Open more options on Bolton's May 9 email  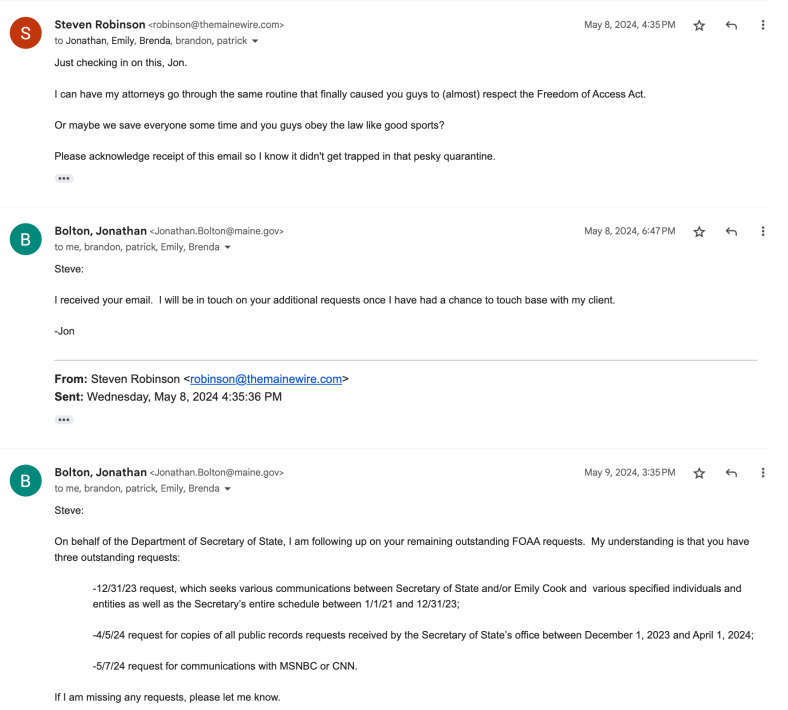(763, 473)
